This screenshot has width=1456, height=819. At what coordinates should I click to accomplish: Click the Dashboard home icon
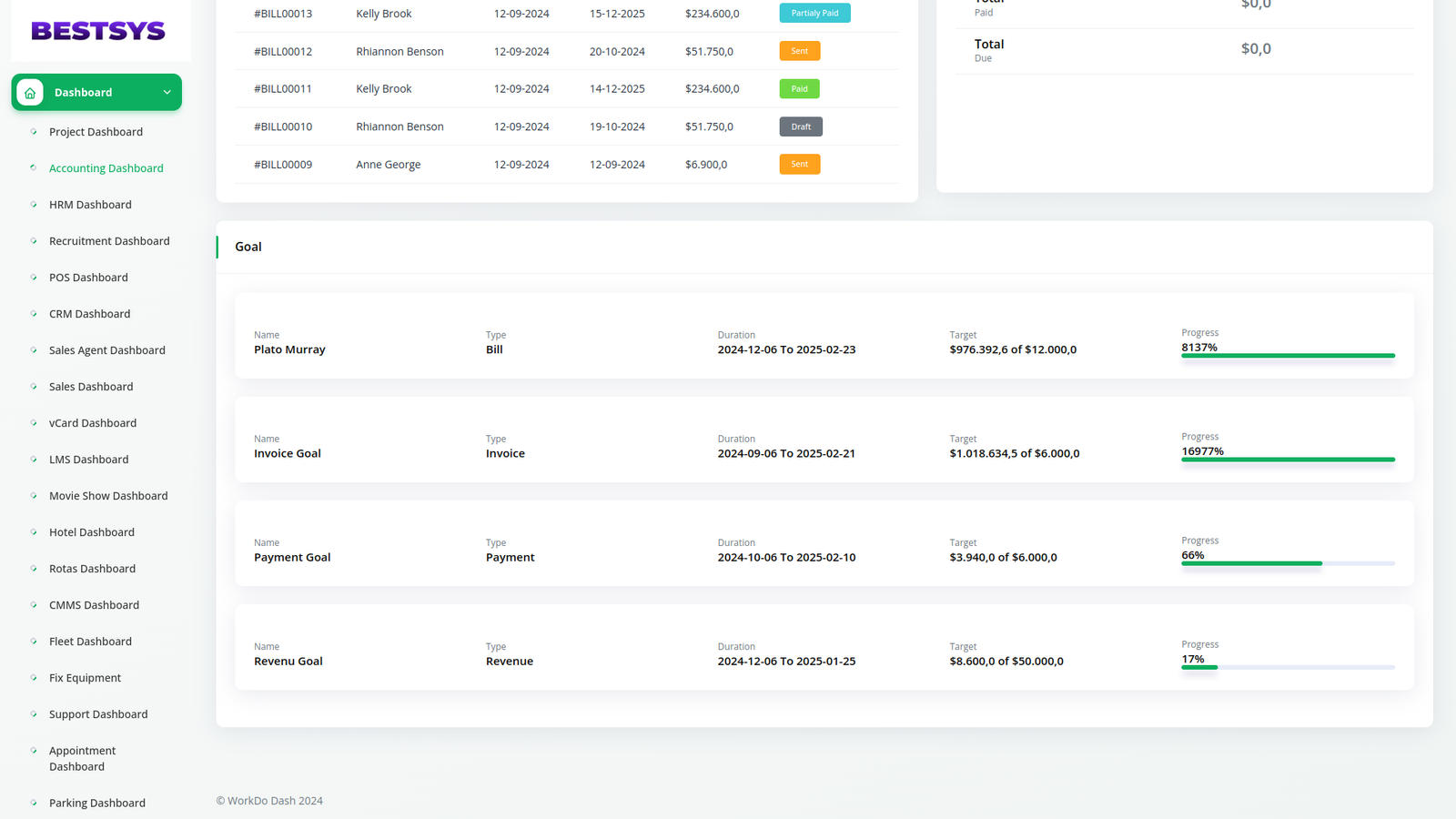coord(30,93)
